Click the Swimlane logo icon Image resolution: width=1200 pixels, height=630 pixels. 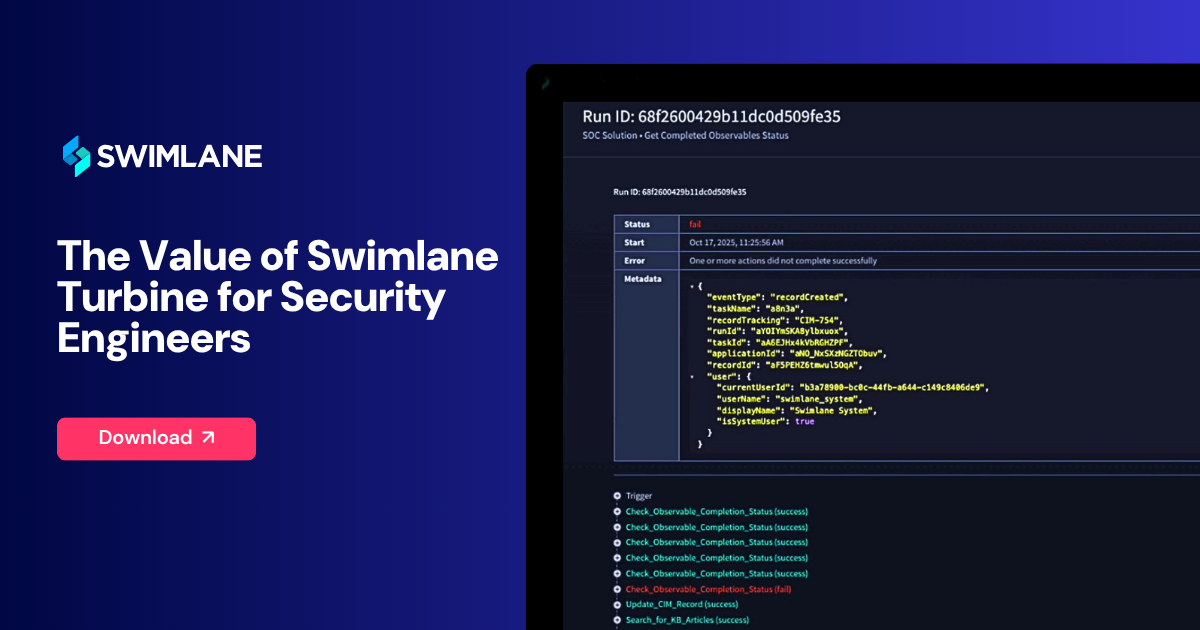tap(76, 156)
